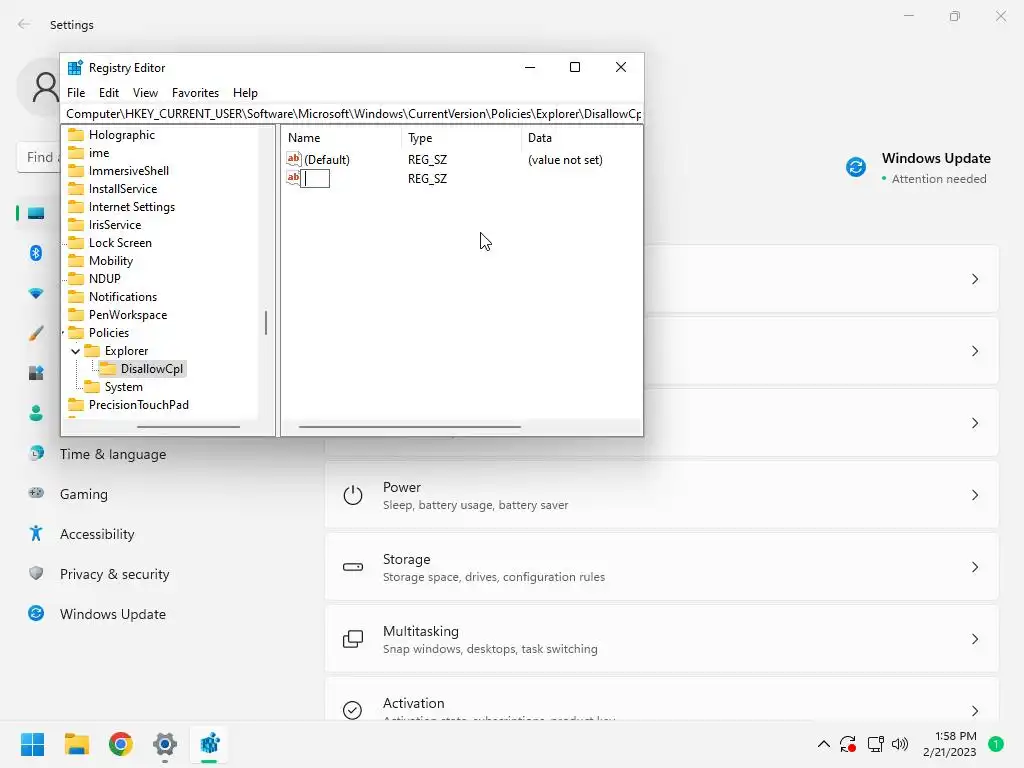Viewport: 1024px width, 768px height.
Task: Open Storage settings page
Action: tap(662, 567)
